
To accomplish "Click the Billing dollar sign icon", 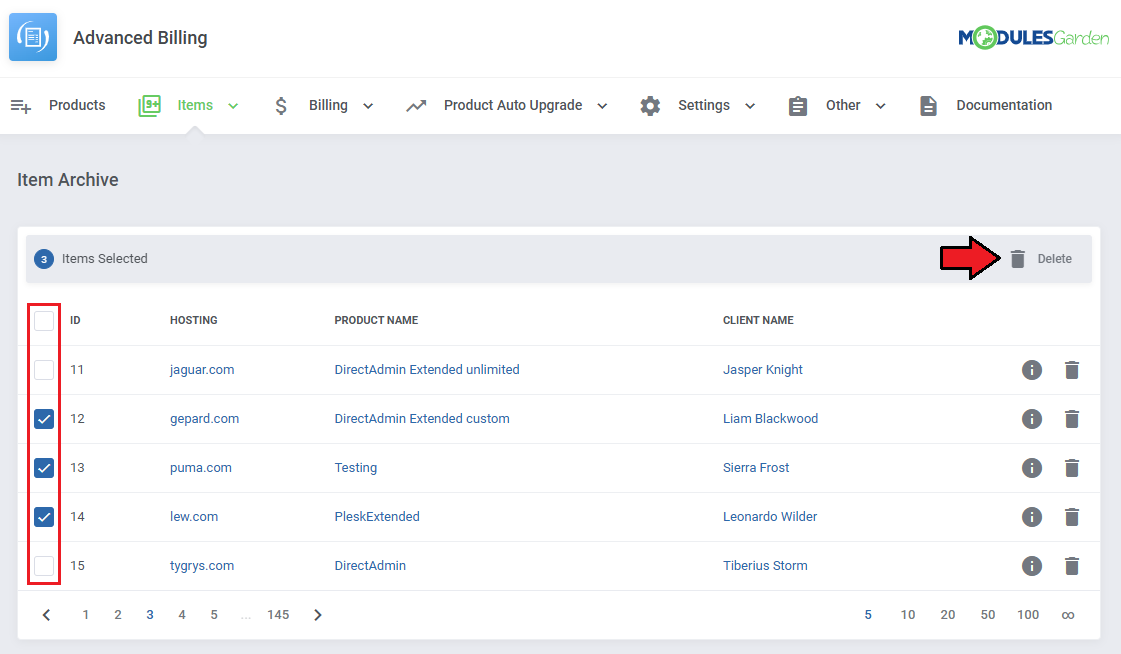I will click(x=281, y=106).
